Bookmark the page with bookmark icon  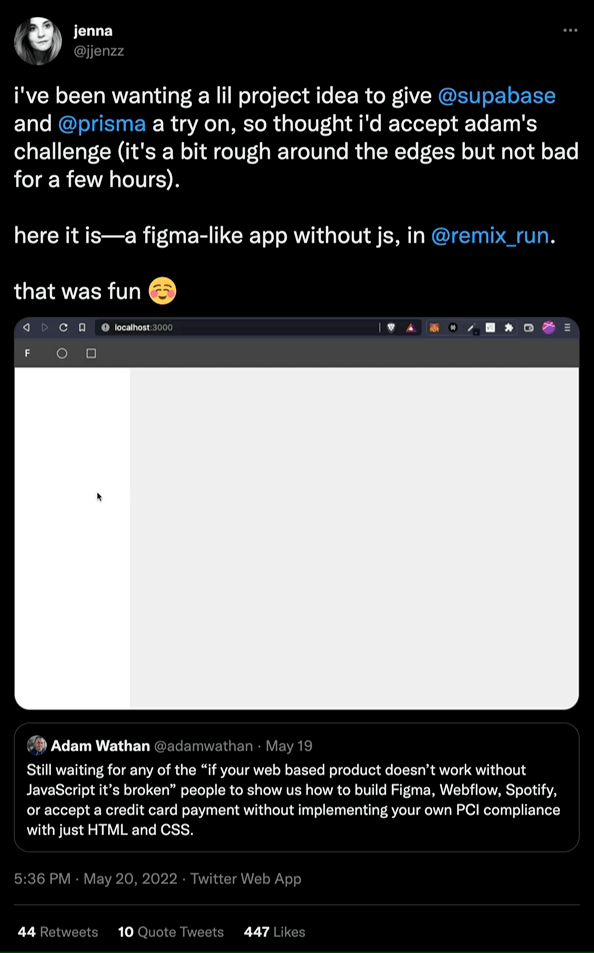[x=81, y=328]
